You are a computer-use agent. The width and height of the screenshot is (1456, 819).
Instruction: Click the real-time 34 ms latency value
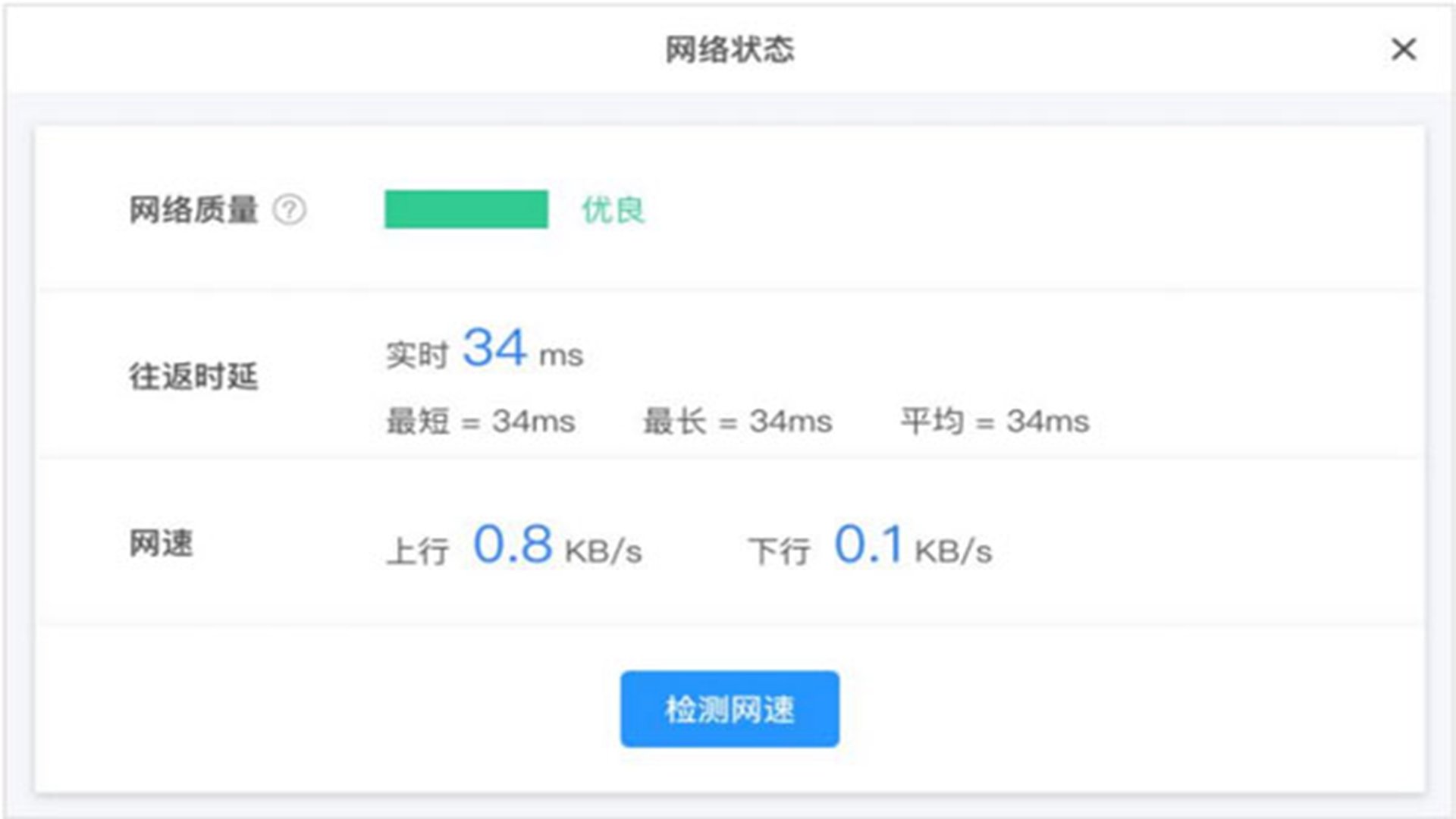point(494,349)
